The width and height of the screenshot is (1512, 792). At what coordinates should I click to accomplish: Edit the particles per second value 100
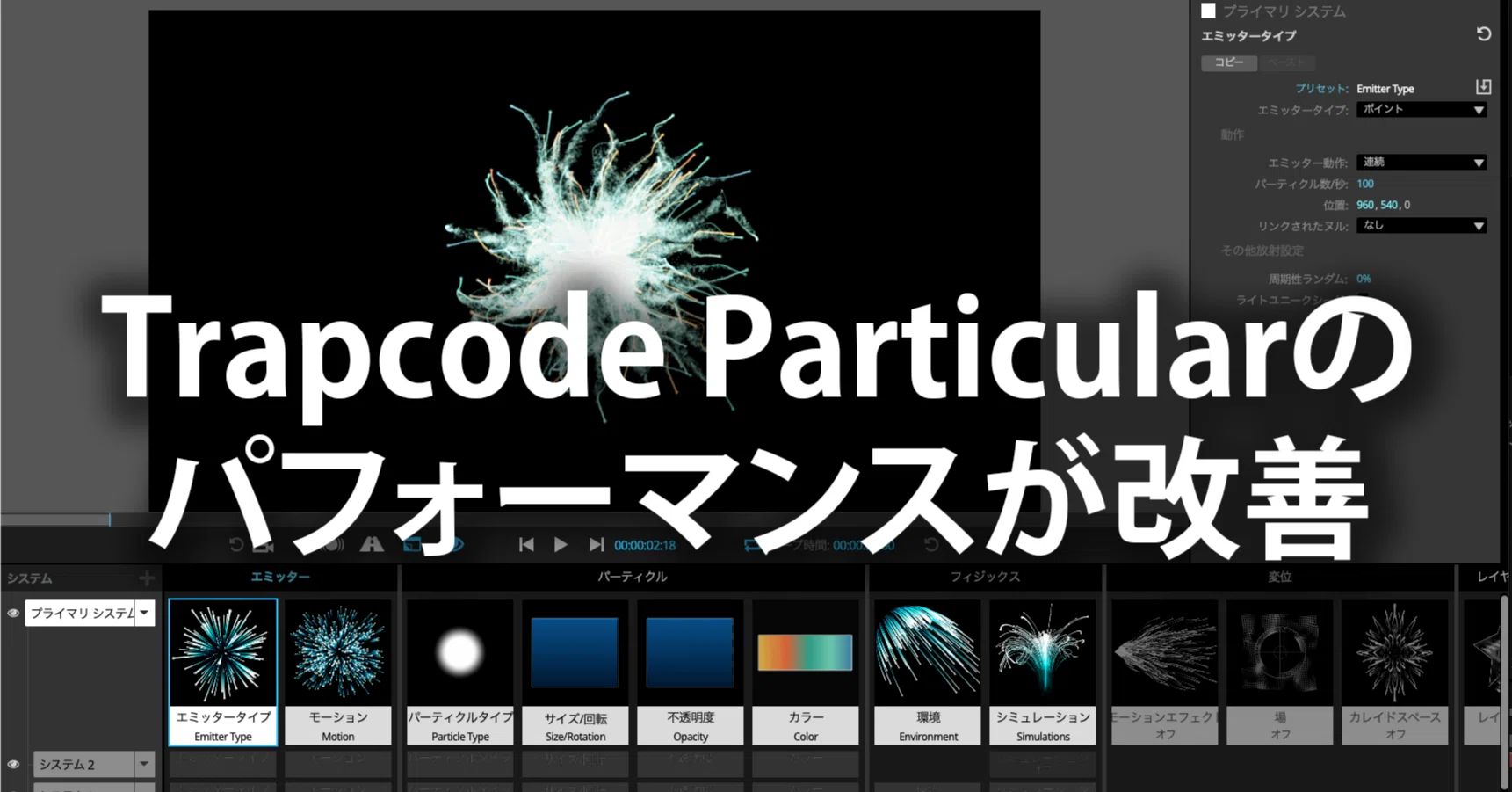point(1365,184)
